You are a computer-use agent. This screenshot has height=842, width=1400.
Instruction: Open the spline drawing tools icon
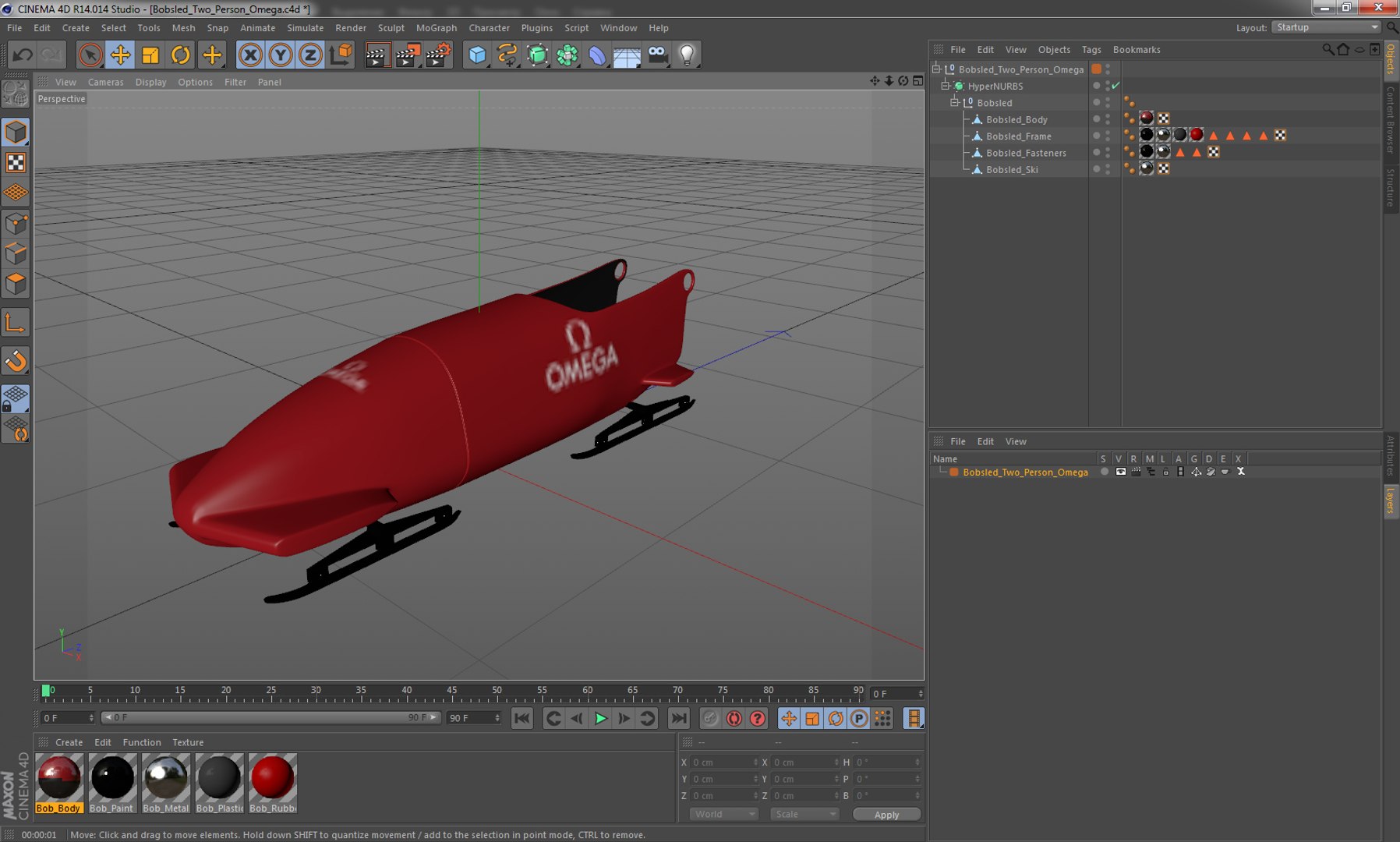tap(507, 55)
